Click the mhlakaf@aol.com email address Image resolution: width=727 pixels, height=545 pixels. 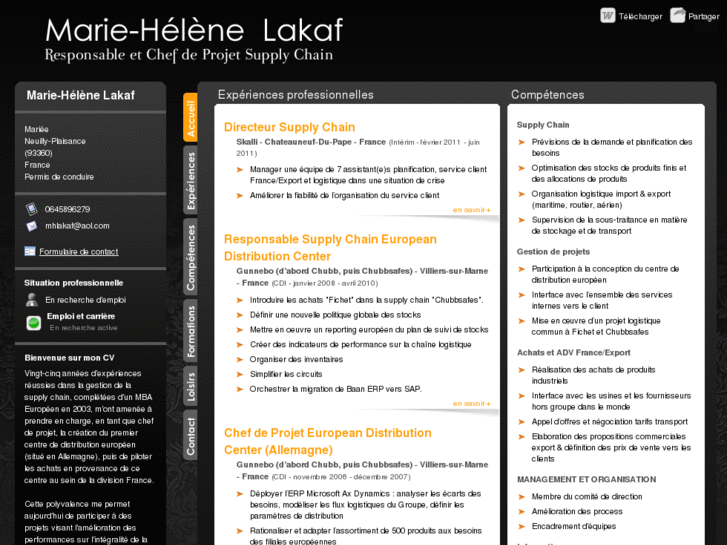(77, 226)
